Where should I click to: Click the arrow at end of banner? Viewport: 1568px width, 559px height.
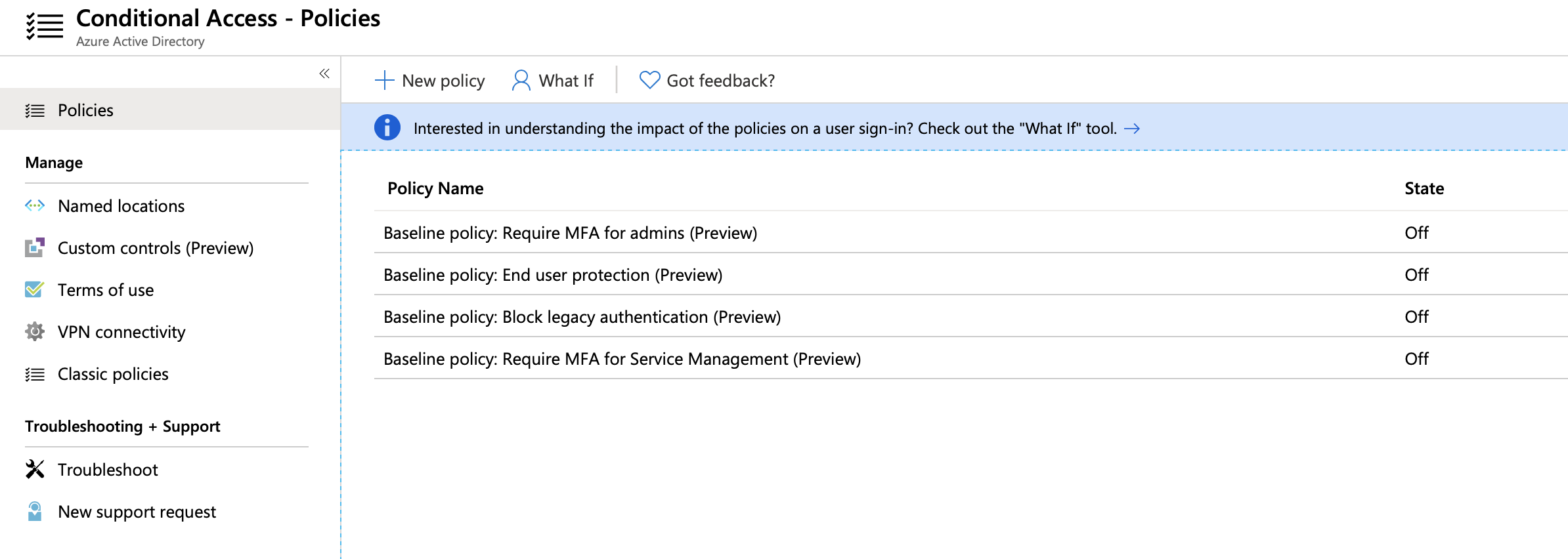pyautogui.click(x=1131, y=129)
